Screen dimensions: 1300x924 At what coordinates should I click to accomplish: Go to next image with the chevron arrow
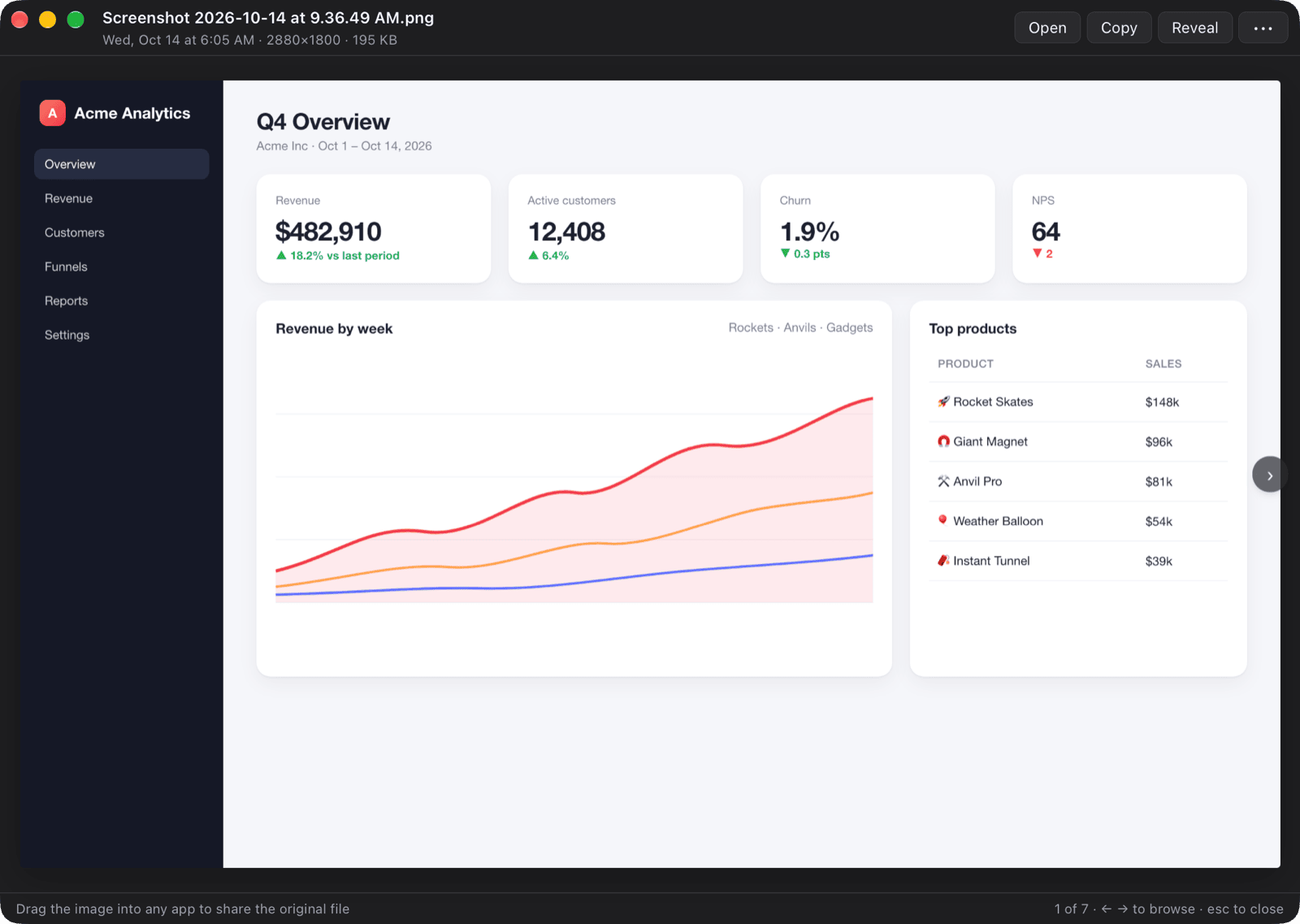point(1269,475)
